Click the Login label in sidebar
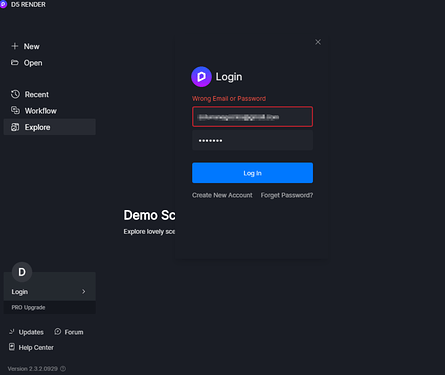 click(20, 292)
